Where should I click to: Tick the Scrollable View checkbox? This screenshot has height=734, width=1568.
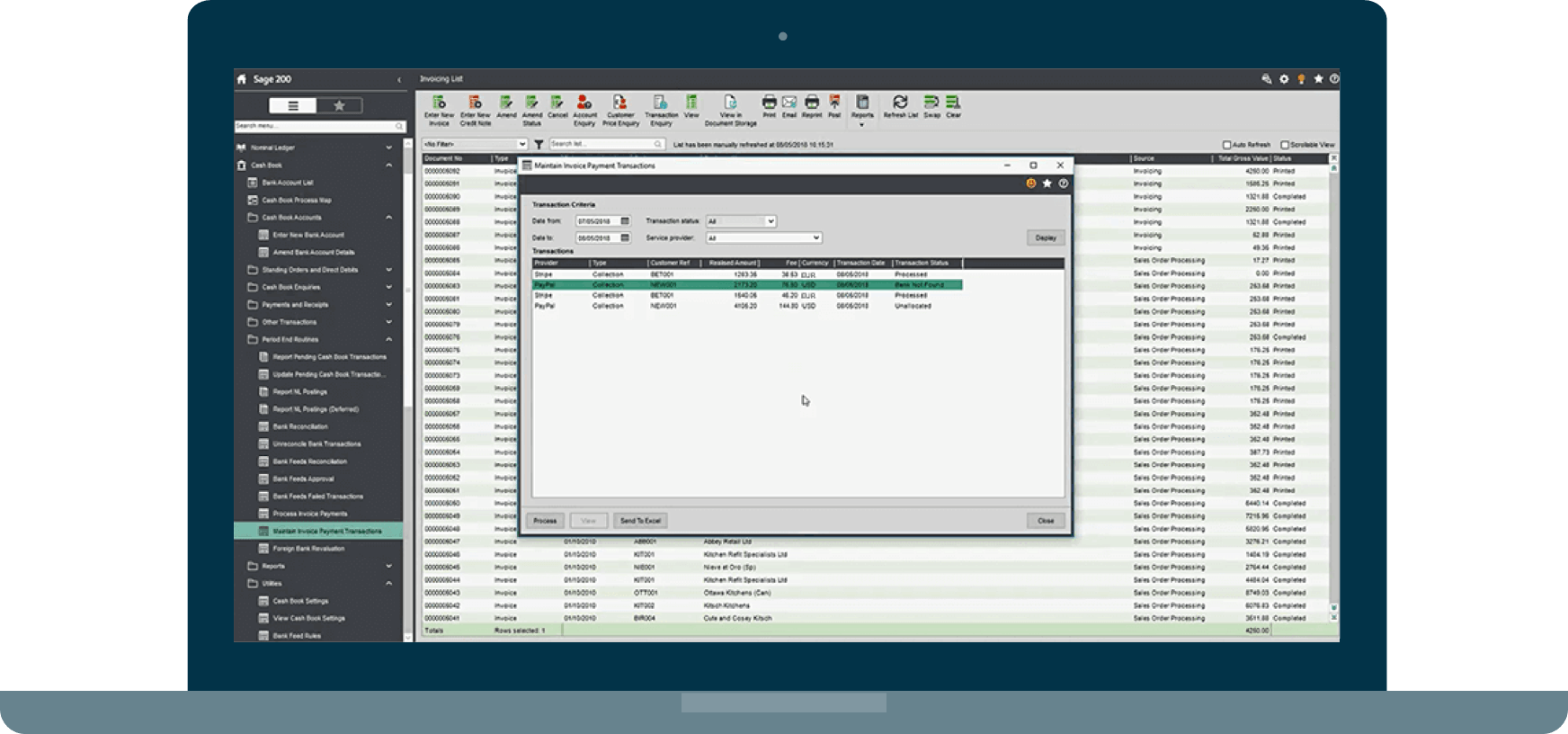coord(1285,145)
